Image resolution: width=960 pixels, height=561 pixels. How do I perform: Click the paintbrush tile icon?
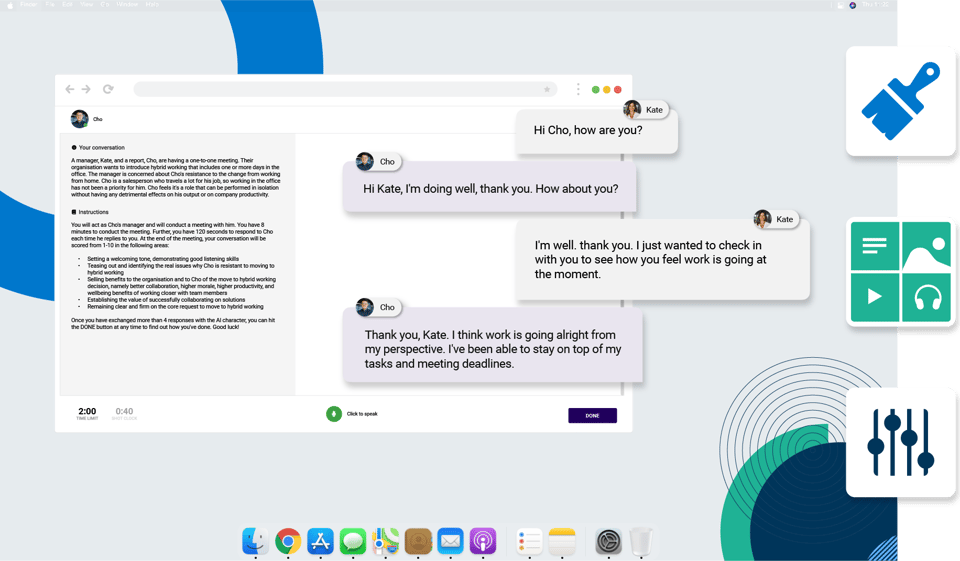pyautogui.click(x=900, y=100)
